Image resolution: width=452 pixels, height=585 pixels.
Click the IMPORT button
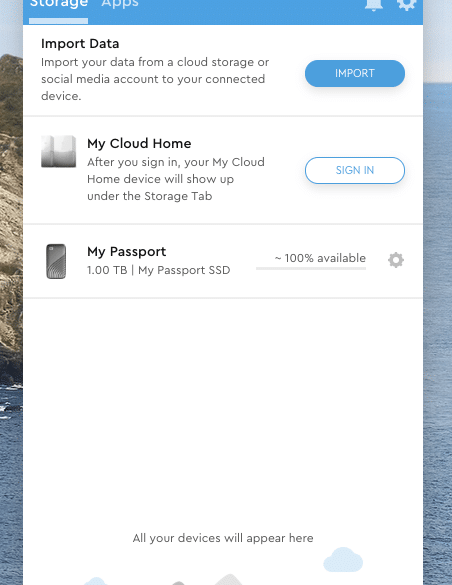point(355,73)
